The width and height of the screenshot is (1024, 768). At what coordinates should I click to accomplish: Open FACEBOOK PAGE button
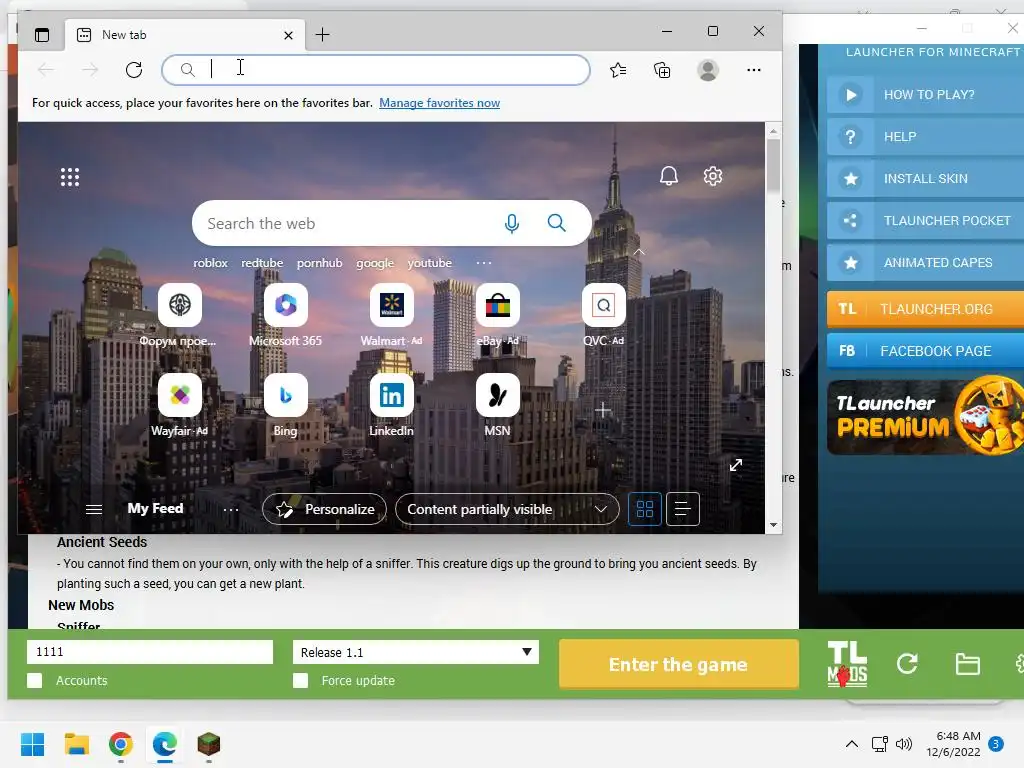925,351
